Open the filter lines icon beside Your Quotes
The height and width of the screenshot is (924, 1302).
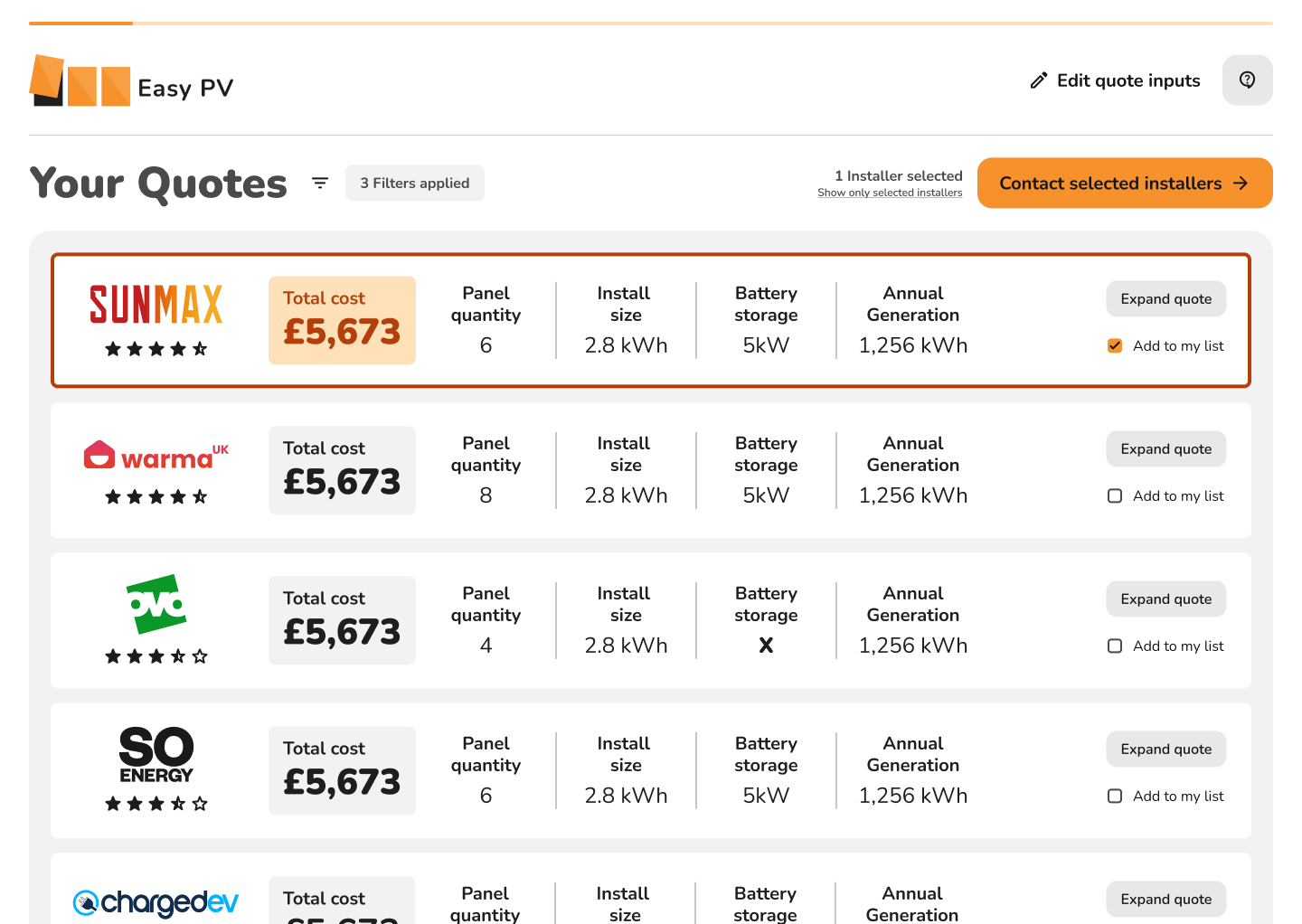[320, 183]
